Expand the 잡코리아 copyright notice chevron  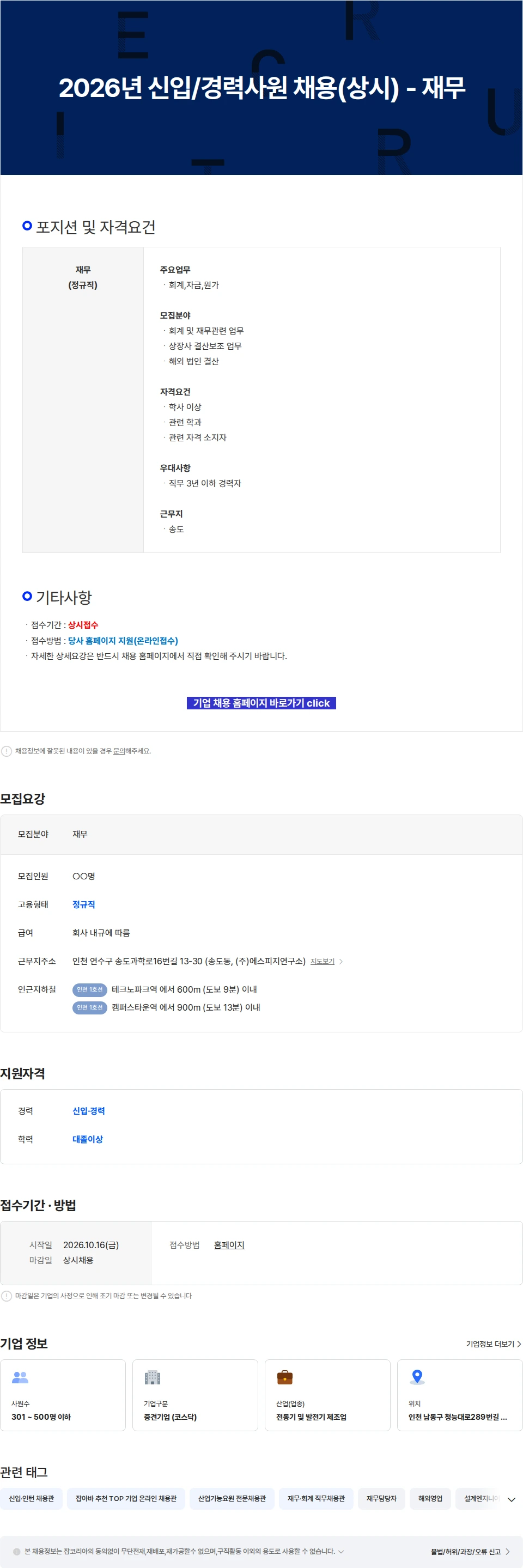[341, 1552]
